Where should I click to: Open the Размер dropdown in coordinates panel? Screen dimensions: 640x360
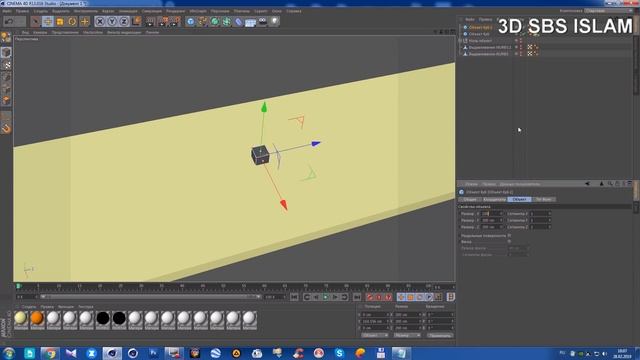click(x=407, y=335)
